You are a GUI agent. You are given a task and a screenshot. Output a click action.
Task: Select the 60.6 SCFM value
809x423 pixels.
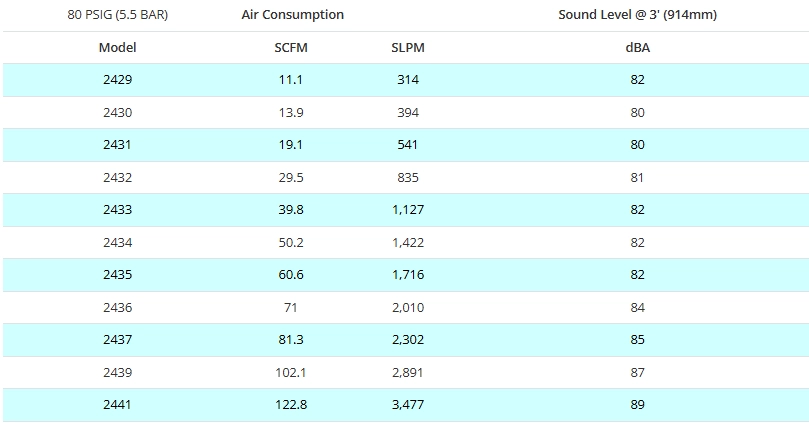tap(291, 275)
